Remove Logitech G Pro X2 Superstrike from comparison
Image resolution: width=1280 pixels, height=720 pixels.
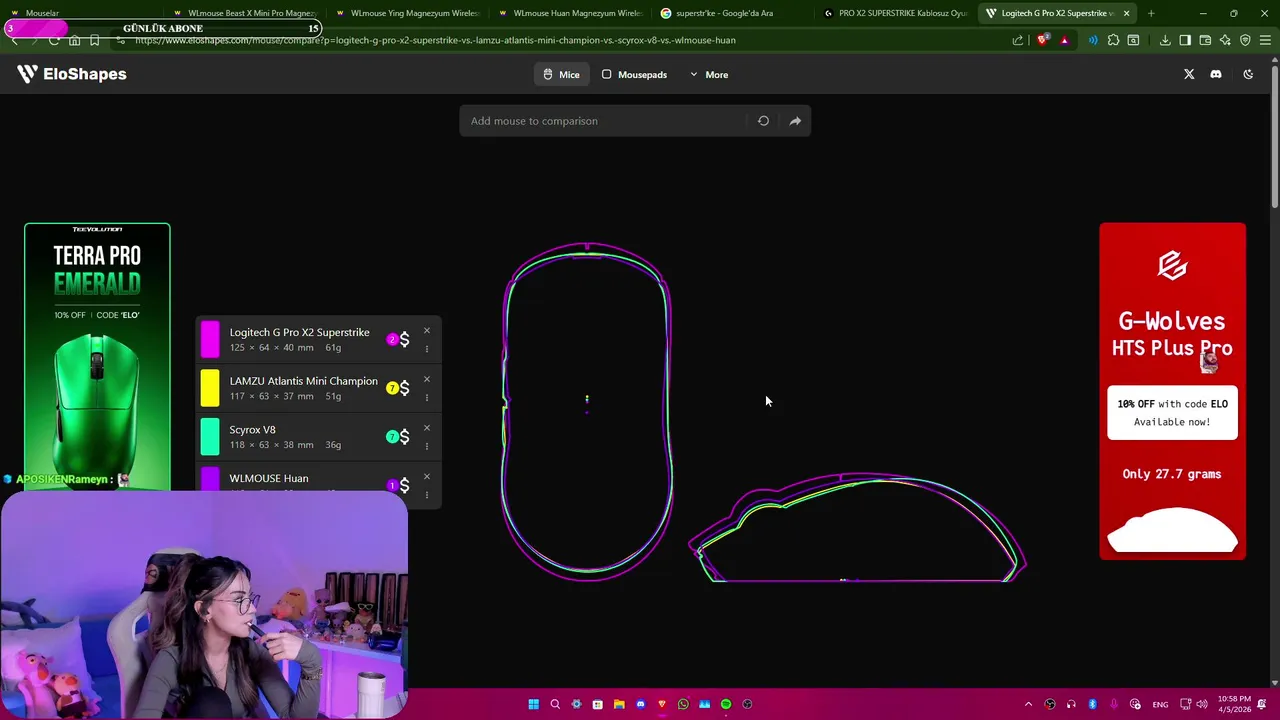[427, 331]
